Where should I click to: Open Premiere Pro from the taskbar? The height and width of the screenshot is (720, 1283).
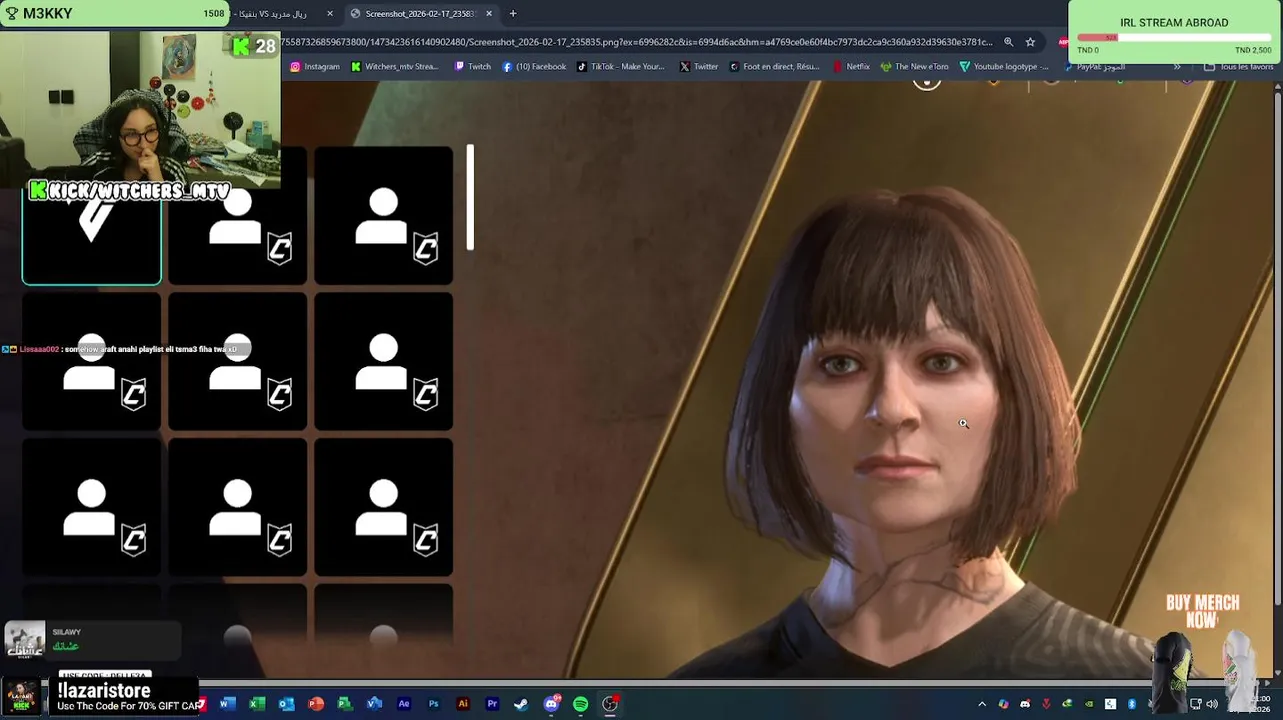(x=492, y=704)
